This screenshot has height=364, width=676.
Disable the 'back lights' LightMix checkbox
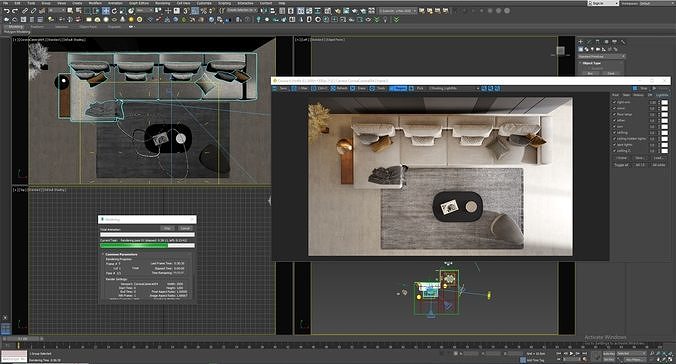615,144
